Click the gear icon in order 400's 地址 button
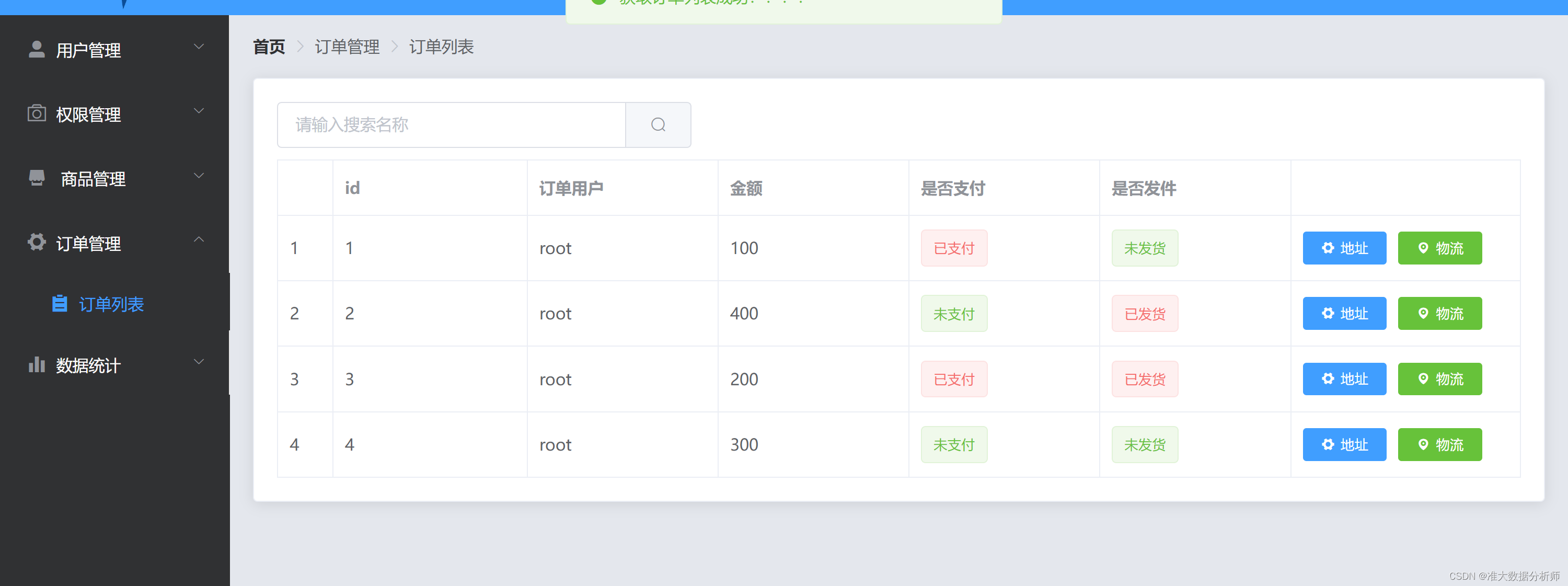This screenshot has height=586, width=1568. [1328, 313]
